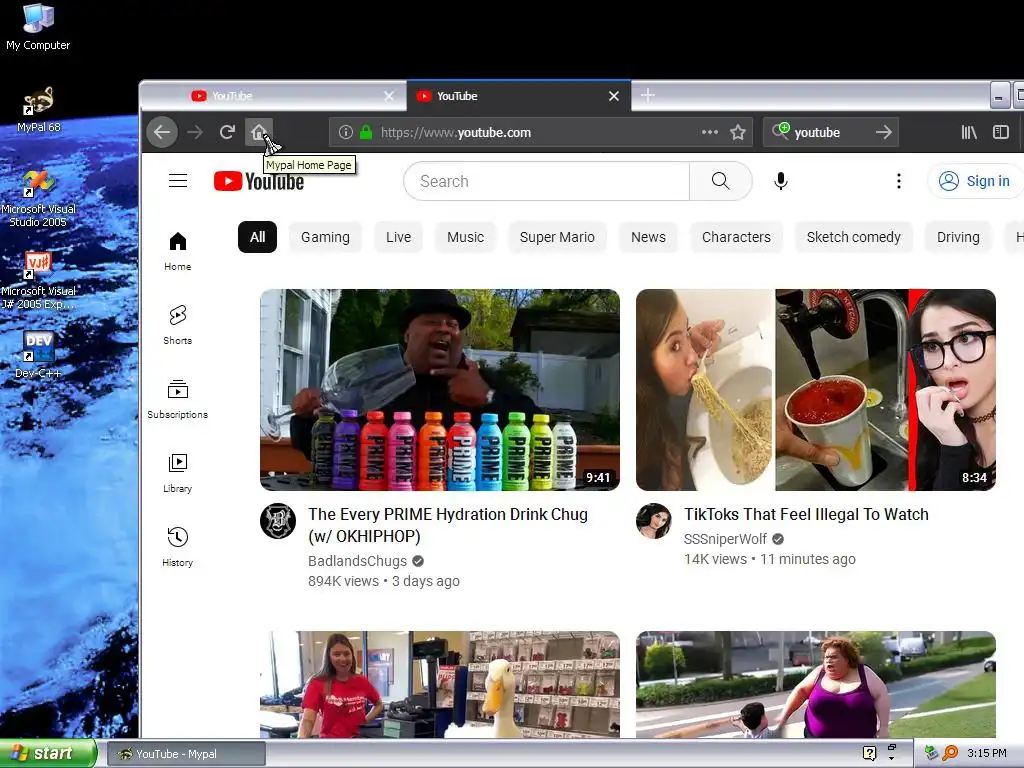Switch to the first YouTube tab

(x=273, y=96)
